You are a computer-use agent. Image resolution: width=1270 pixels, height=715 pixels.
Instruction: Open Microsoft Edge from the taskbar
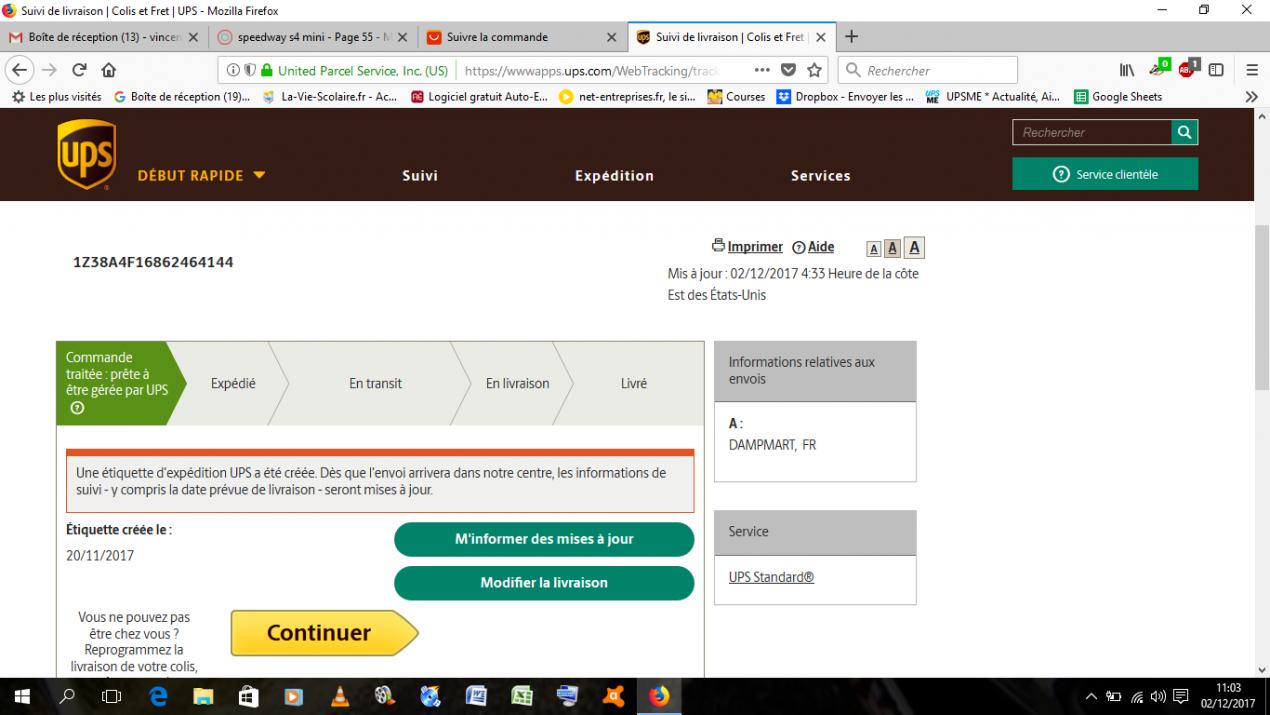click(x=159, y=697)
